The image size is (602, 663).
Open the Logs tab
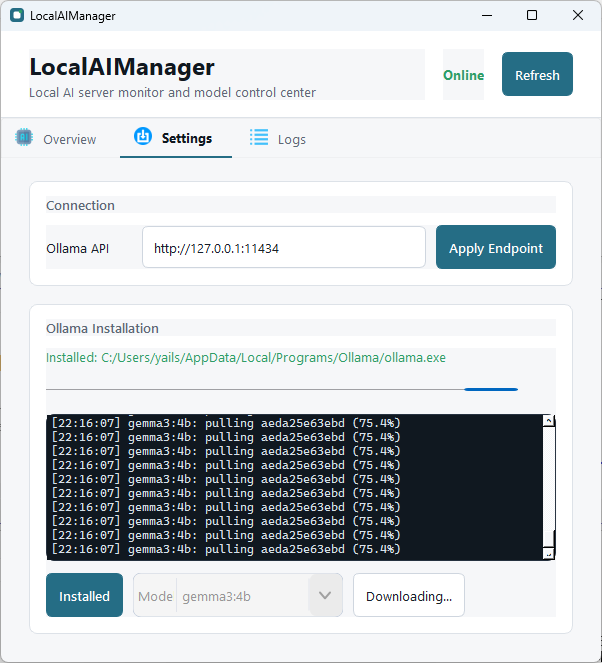pos(277,138)
